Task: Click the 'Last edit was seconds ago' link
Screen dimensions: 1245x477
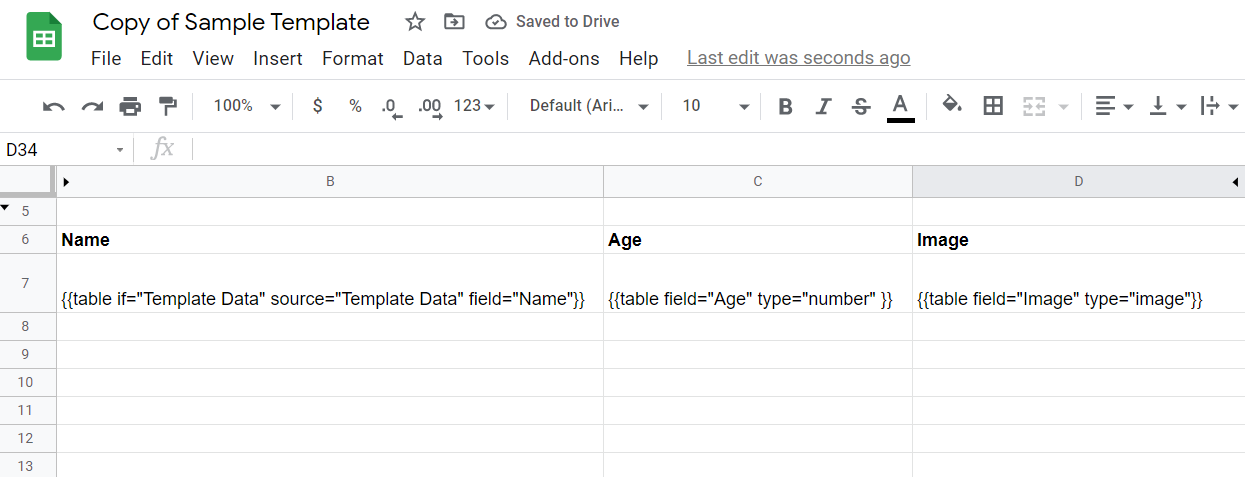Action: [798, 58]
